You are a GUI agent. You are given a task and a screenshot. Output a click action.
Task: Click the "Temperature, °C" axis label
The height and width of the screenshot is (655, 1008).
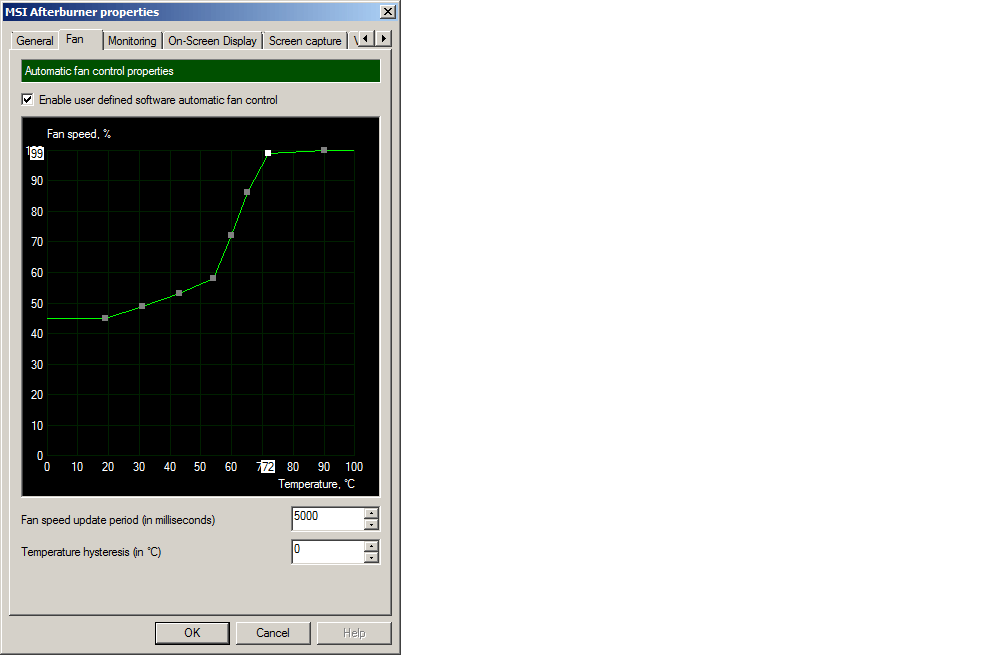[x=316, y=484]
